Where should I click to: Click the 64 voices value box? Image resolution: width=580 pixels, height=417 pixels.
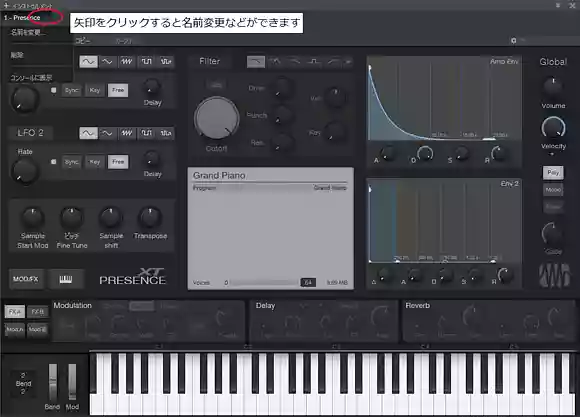coord(308,283)
